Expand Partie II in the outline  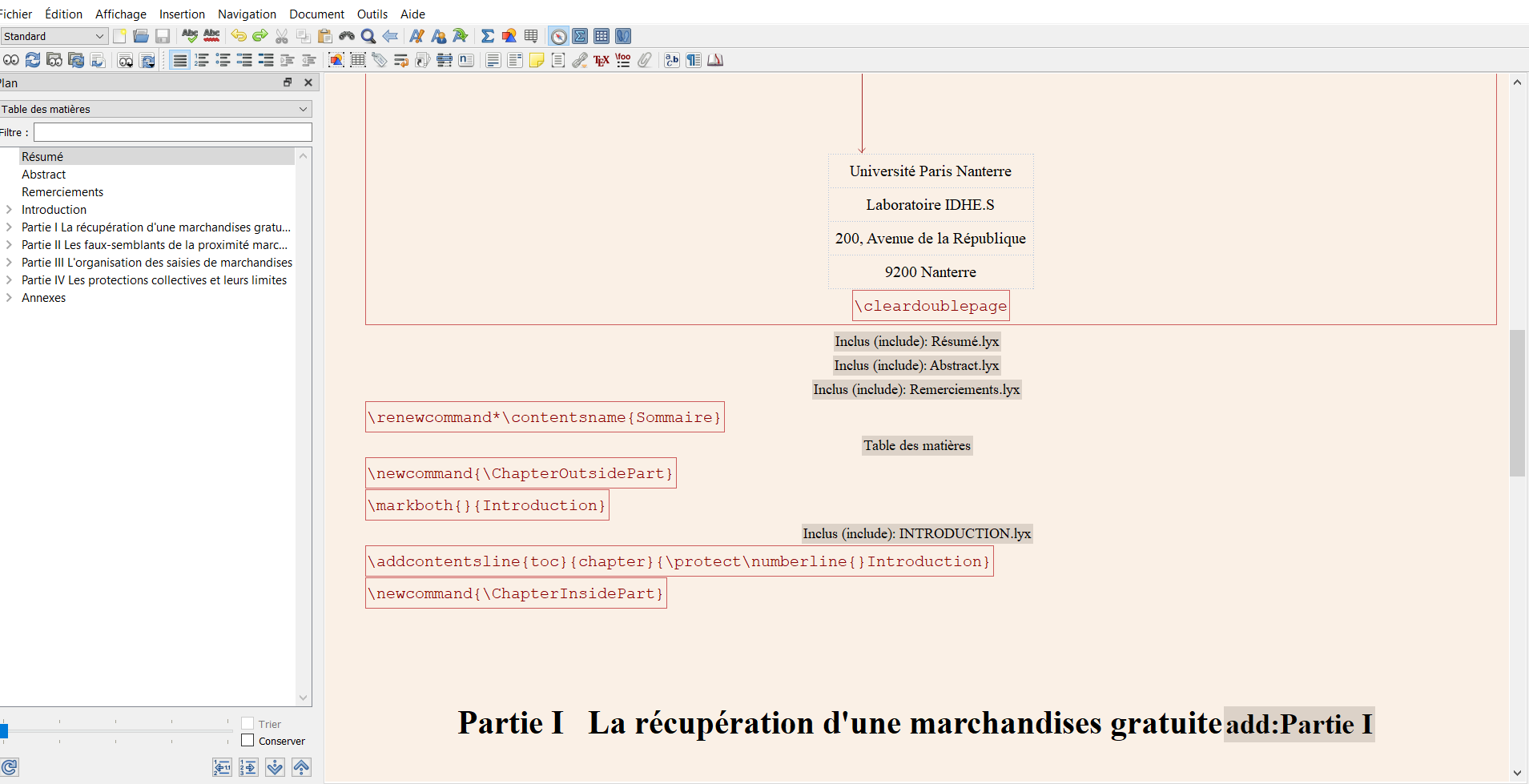(x=9, y=245)
